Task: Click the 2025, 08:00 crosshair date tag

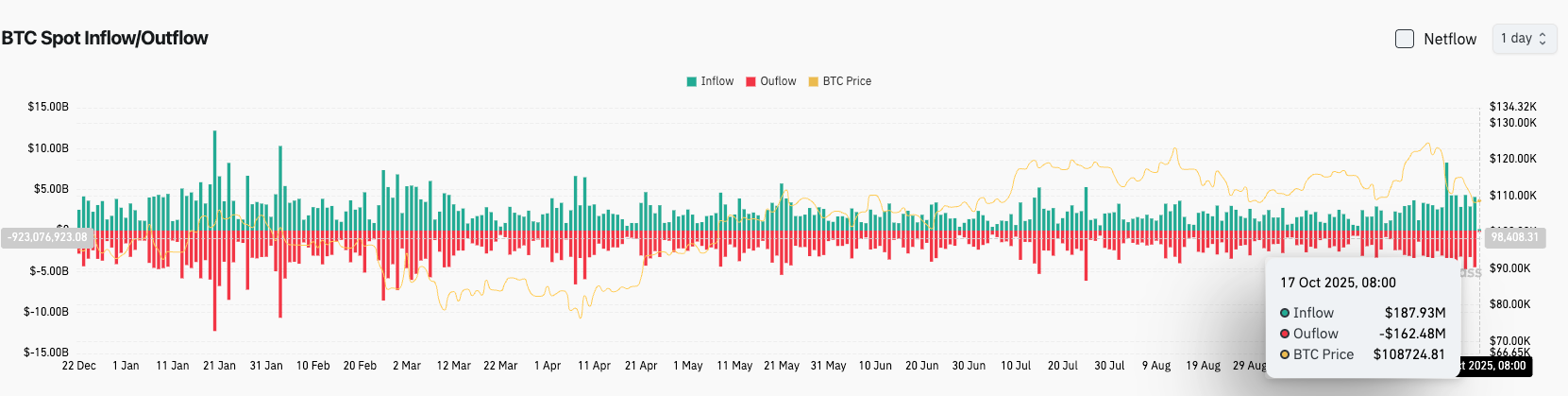Action: [1496, 366]
